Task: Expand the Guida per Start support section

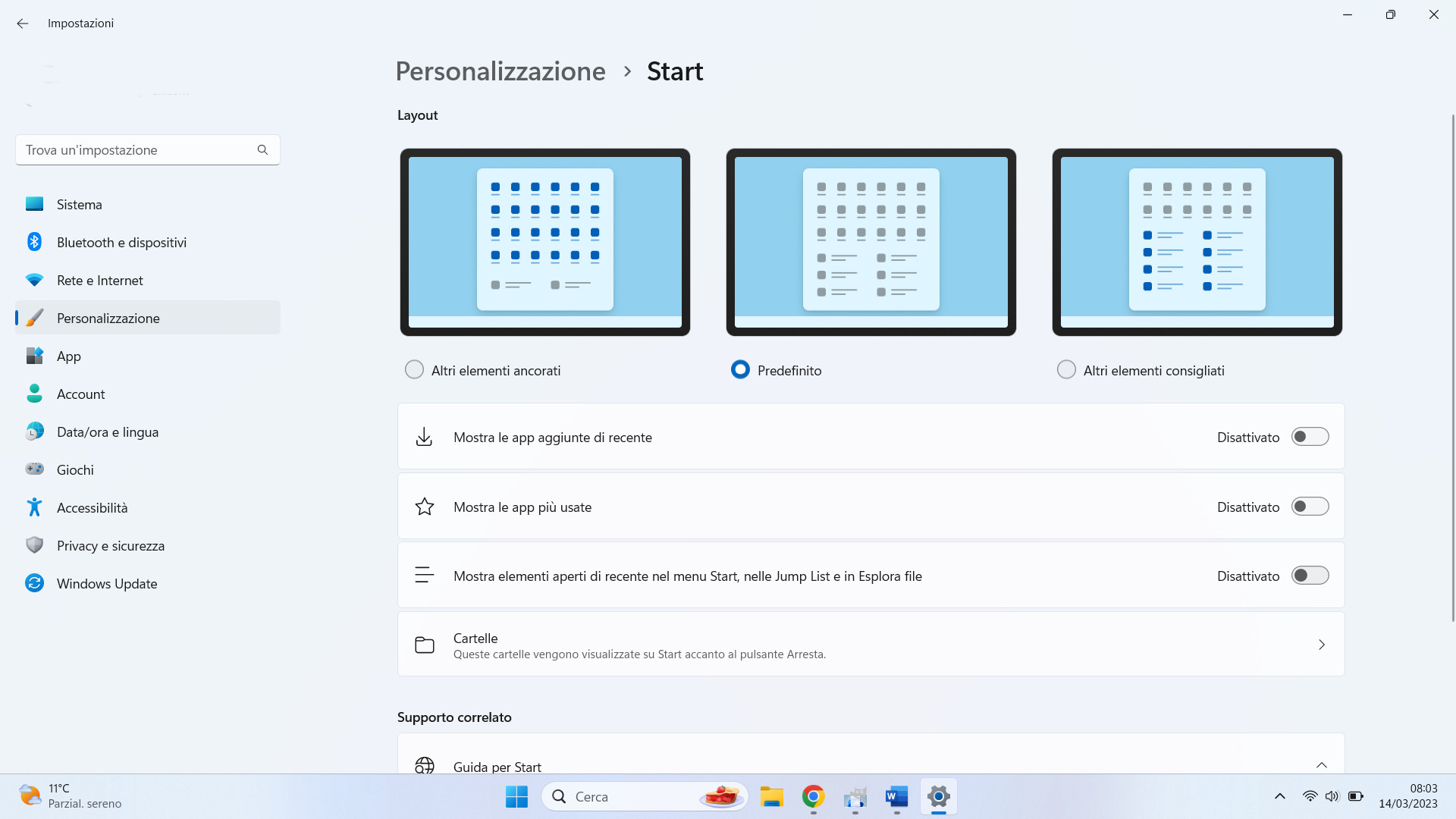Action: (x=1321, y=765)
